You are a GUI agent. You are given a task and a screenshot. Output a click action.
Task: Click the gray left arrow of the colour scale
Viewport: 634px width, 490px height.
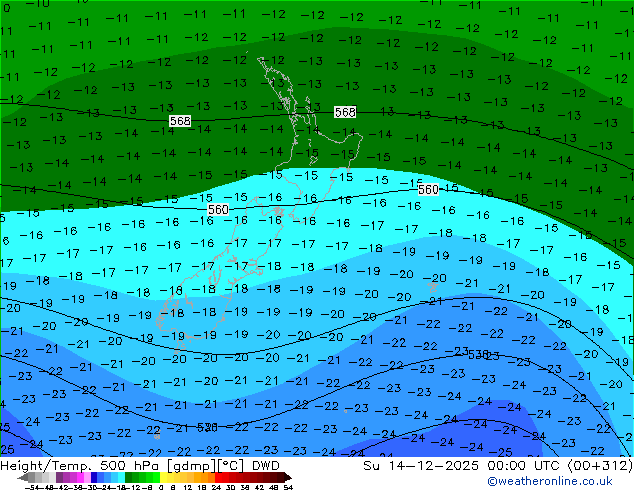[x=23, y=477]
